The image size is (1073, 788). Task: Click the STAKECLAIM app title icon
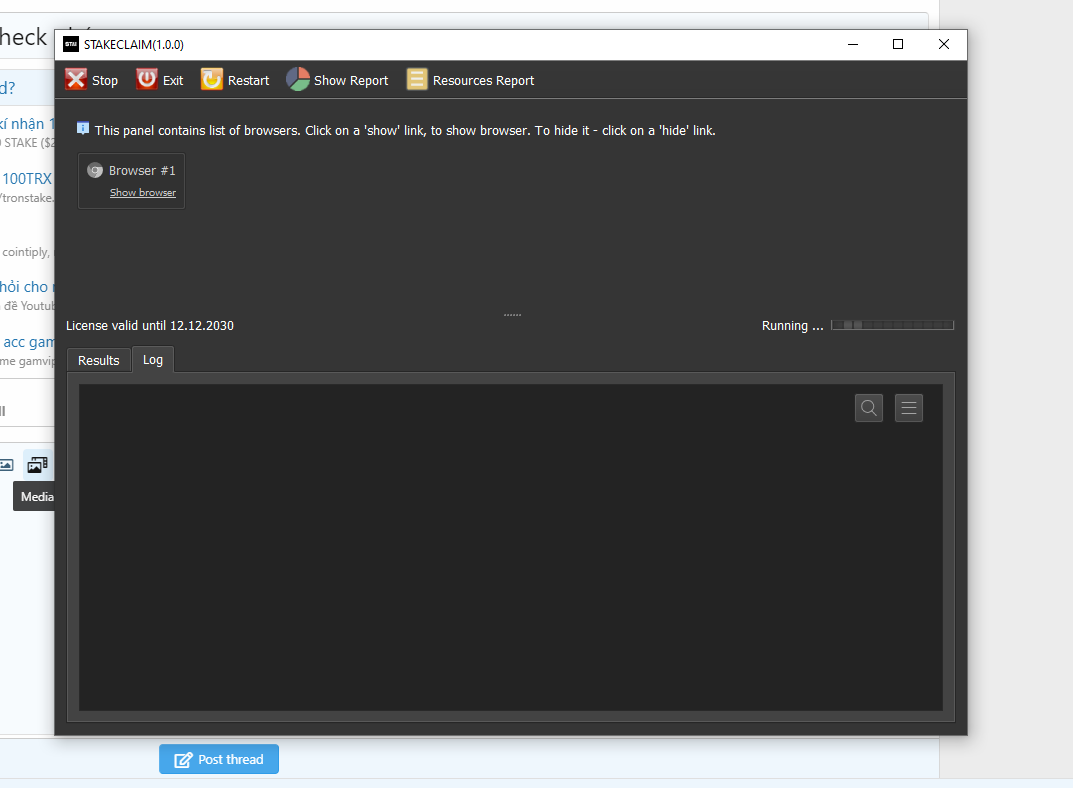(71, 44)
